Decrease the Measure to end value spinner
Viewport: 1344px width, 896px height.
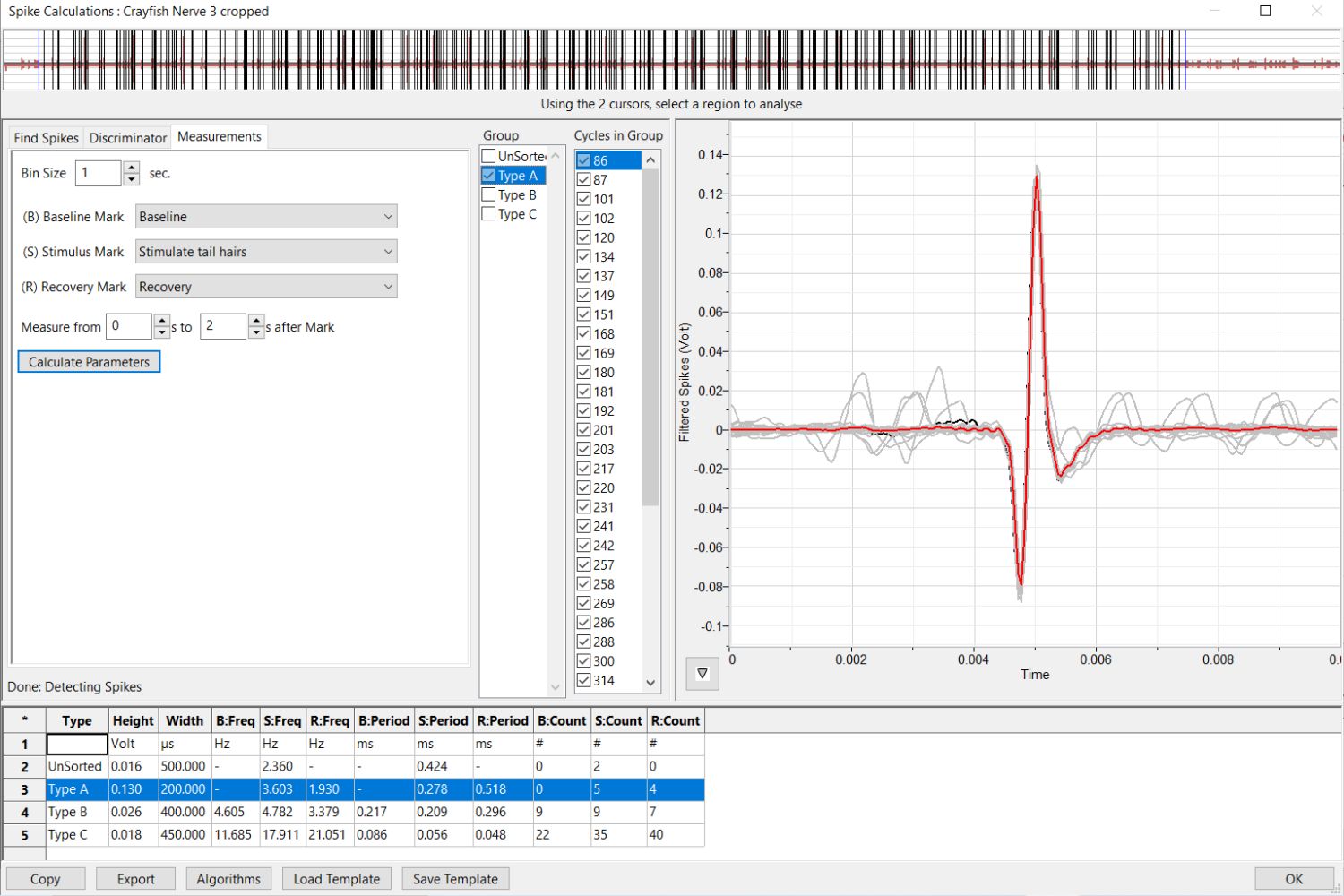256,332
